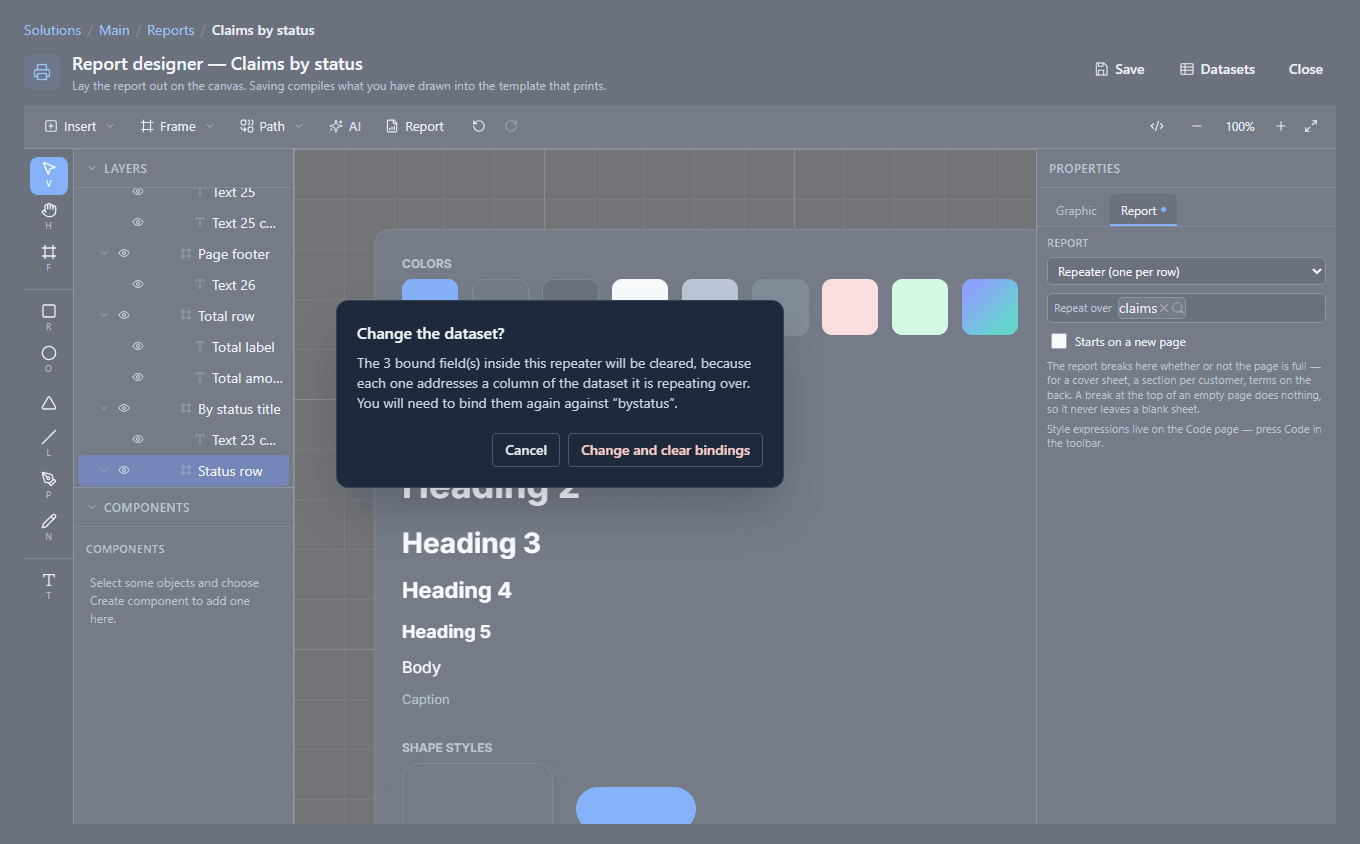Go to Solutions breadcrumb link
The height and width of the screenshot is (844, 1360).
[x=53, y=30]
